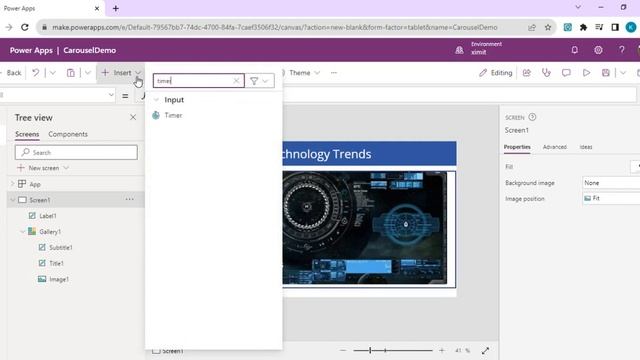Open the Screen1 more options ellipsis
This screenshot has width=640, height=360.
coord(129,199)
